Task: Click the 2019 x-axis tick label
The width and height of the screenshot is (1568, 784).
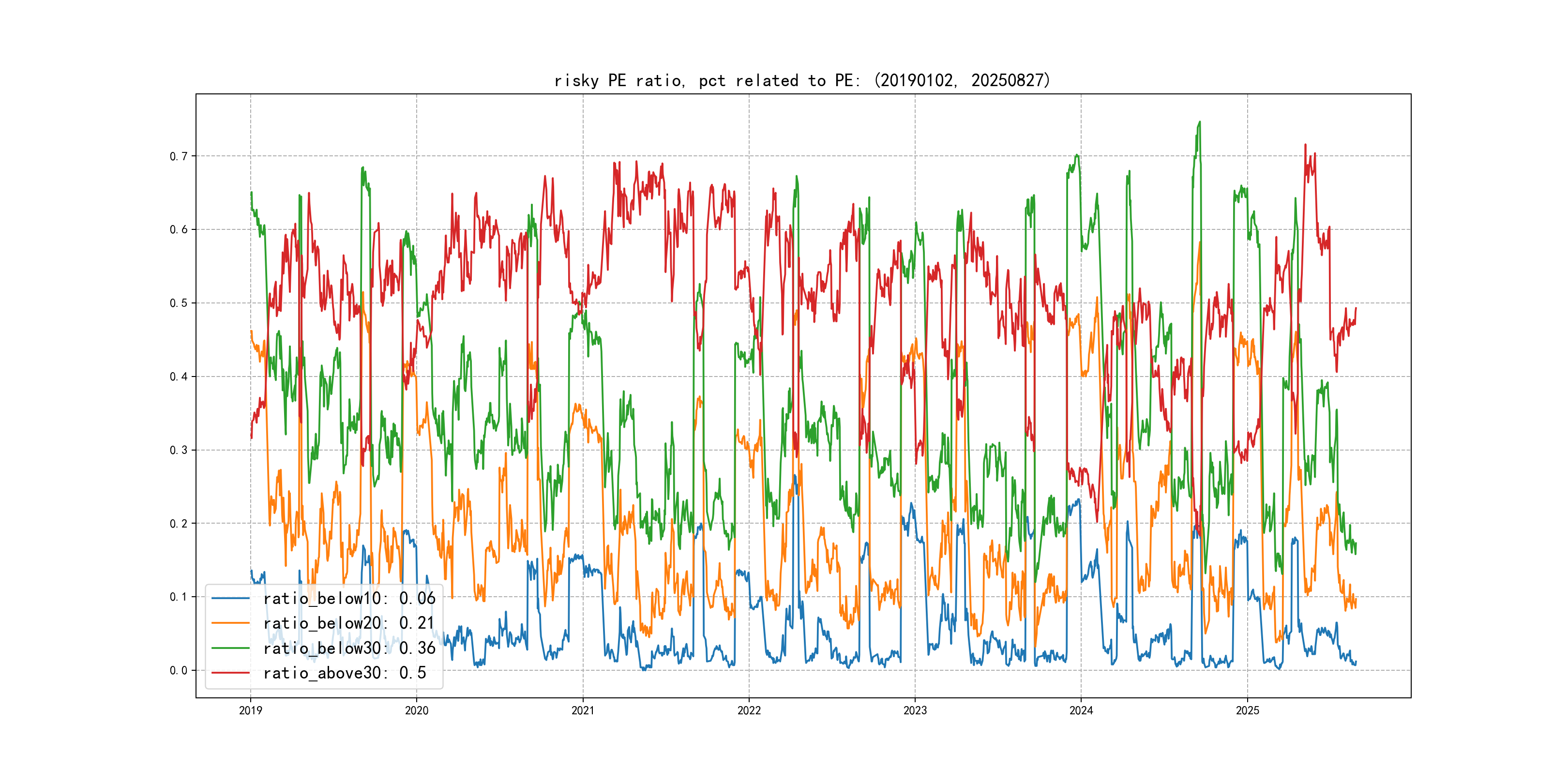Action: click(x=250, y=710)
